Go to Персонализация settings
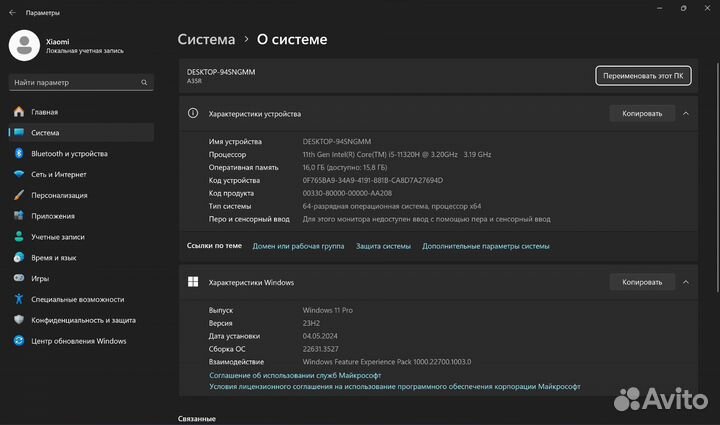720x425 pixels. 81,195
